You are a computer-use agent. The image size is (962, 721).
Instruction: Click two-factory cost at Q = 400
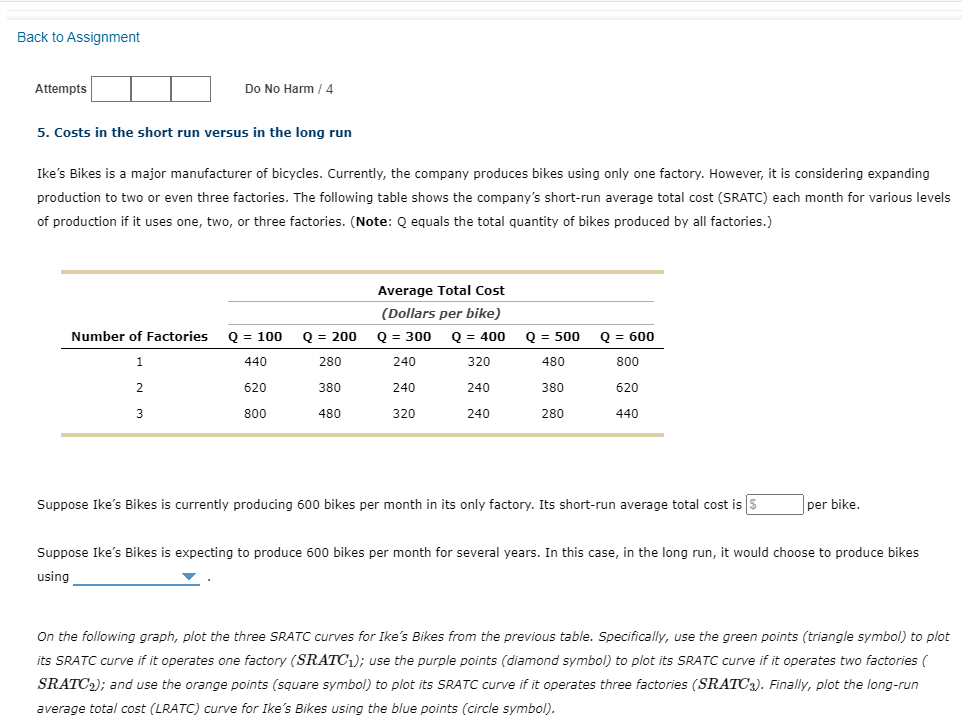[479, 388]
